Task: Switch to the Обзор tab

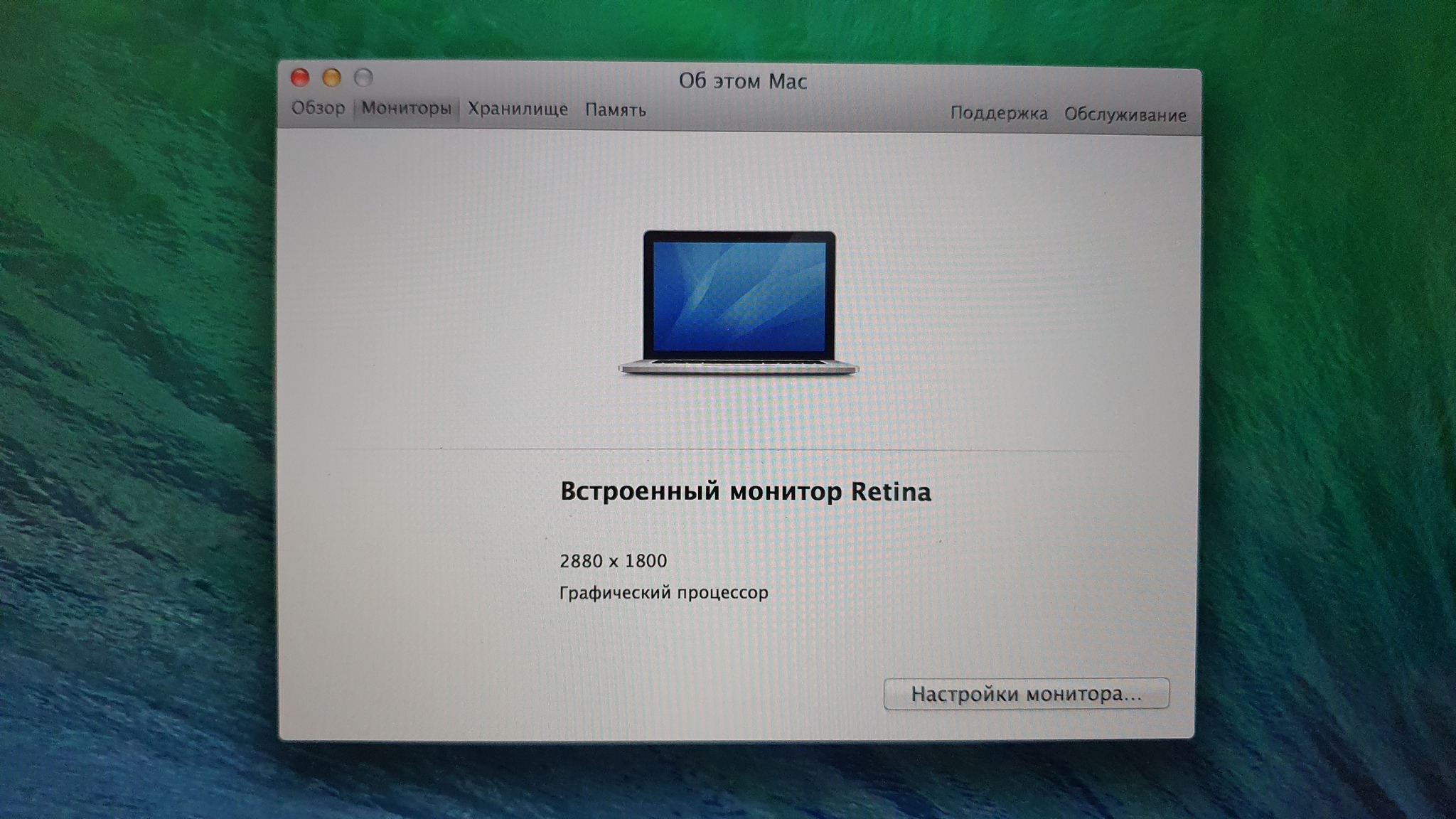Action: click(318, 108)
